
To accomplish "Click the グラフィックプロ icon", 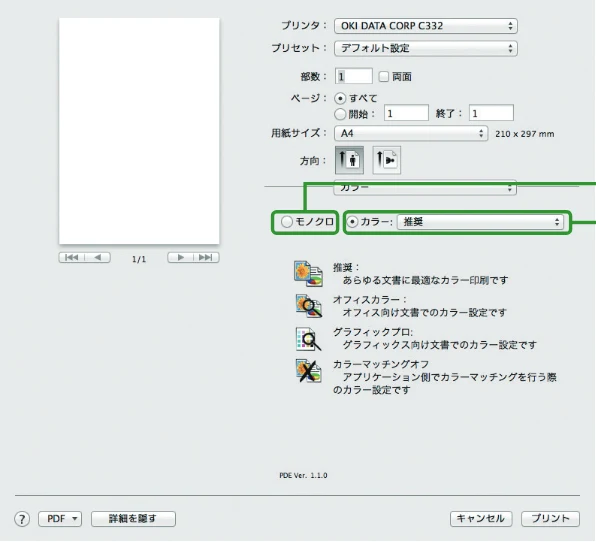I will (308, 339).
